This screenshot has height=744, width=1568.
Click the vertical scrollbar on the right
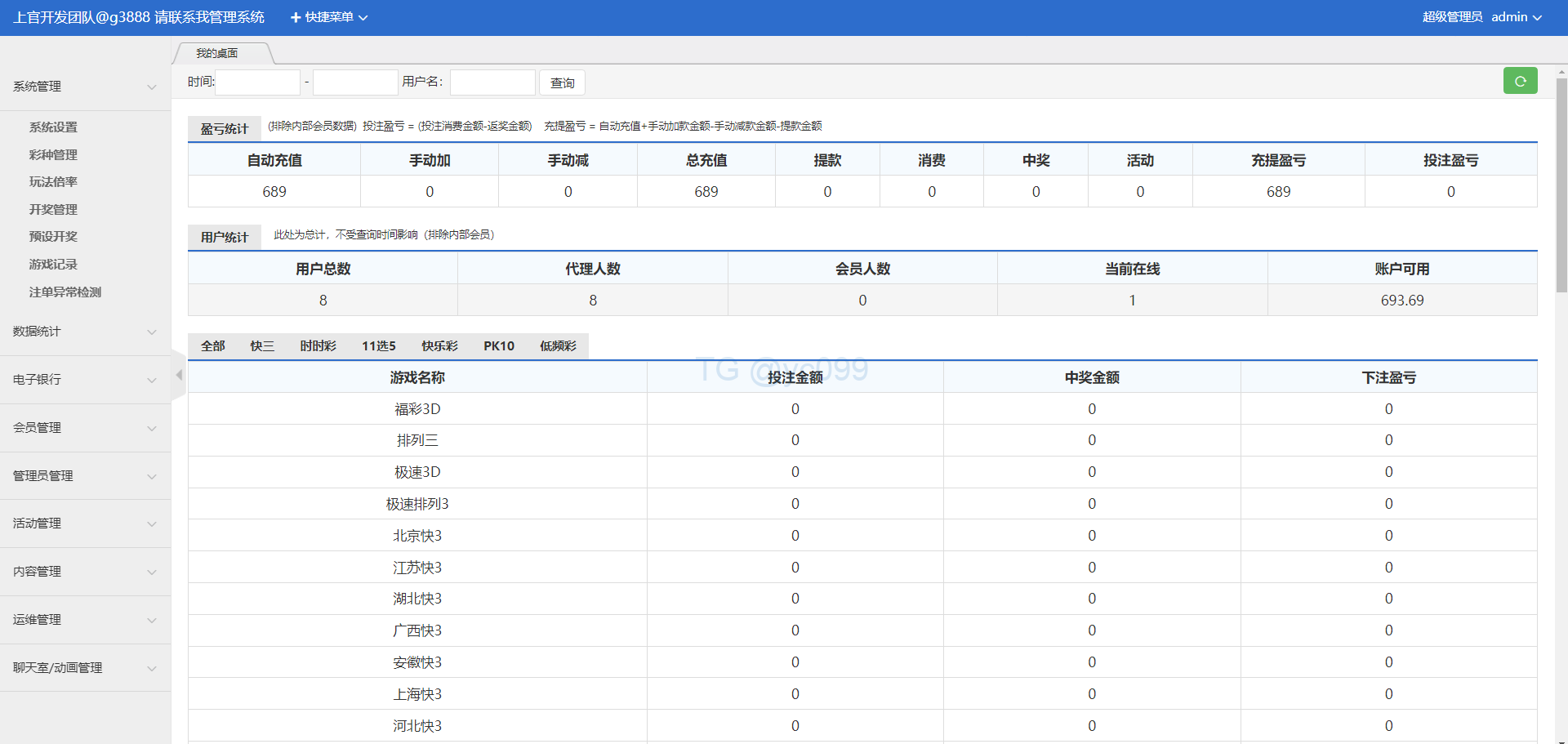pos(1561,185)
